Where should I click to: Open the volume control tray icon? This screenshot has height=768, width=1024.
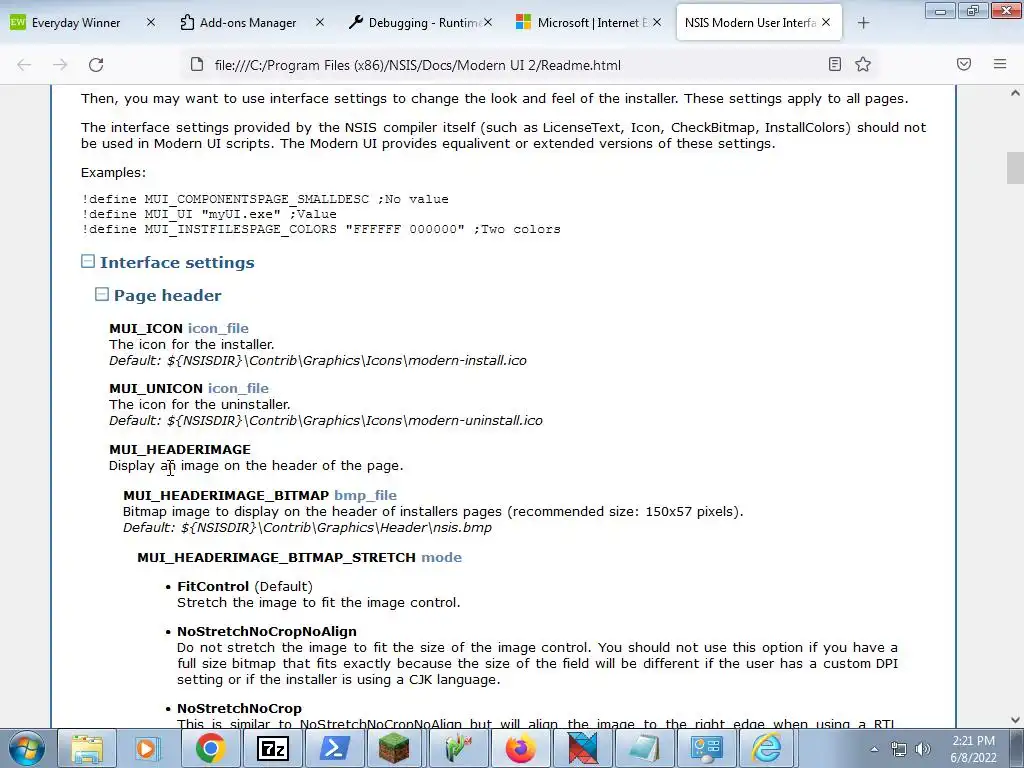point(923,749)
